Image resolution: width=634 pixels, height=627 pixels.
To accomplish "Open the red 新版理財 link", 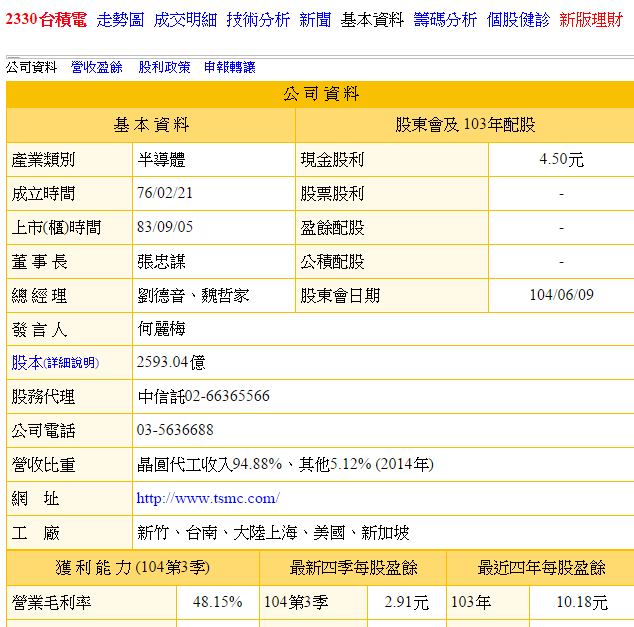I will pos(591,19).
